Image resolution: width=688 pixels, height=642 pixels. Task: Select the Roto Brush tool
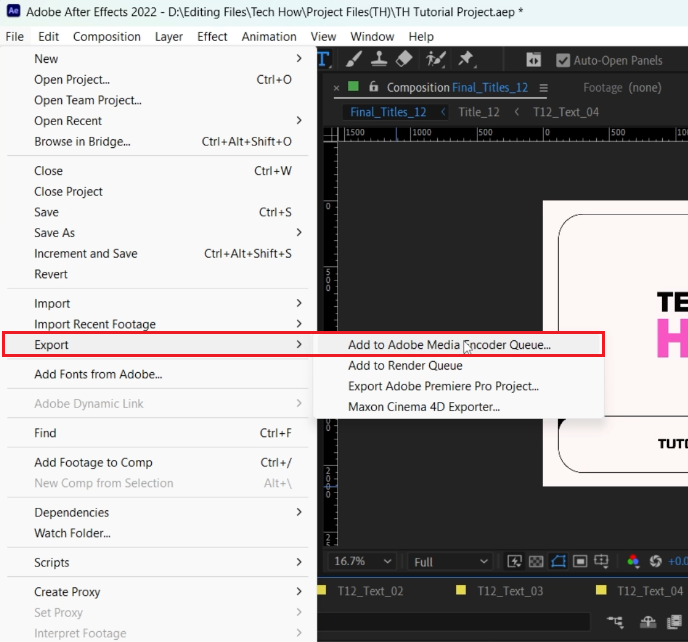pyautogui.click(x=435, y=60)
